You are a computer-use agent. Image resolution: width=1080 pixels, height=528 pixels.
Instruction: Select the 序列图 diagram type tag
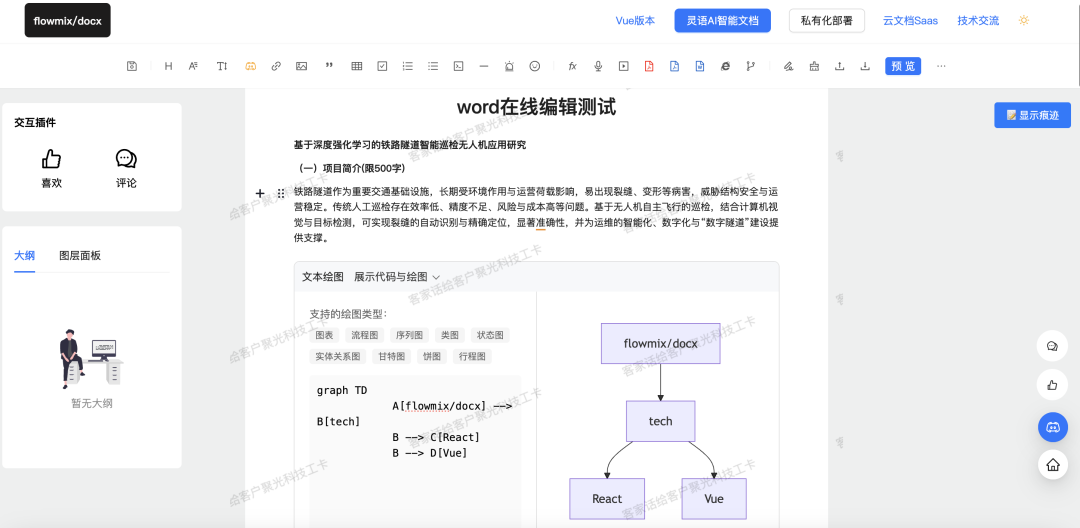[x=409, y=335]
